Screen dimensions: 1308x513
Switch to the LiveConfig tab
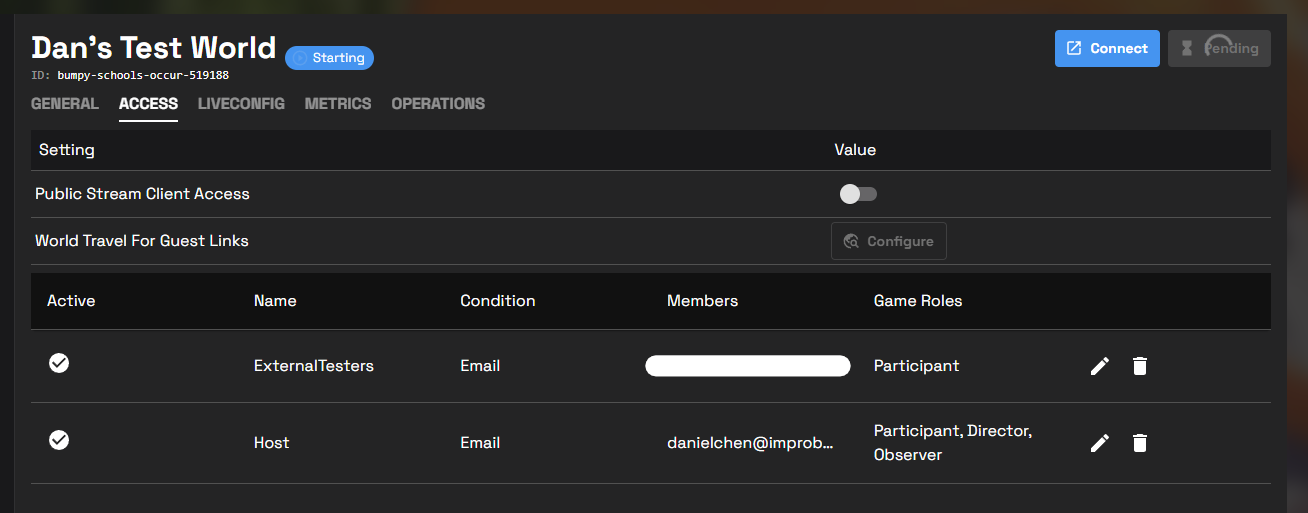(x=241, y=104)
